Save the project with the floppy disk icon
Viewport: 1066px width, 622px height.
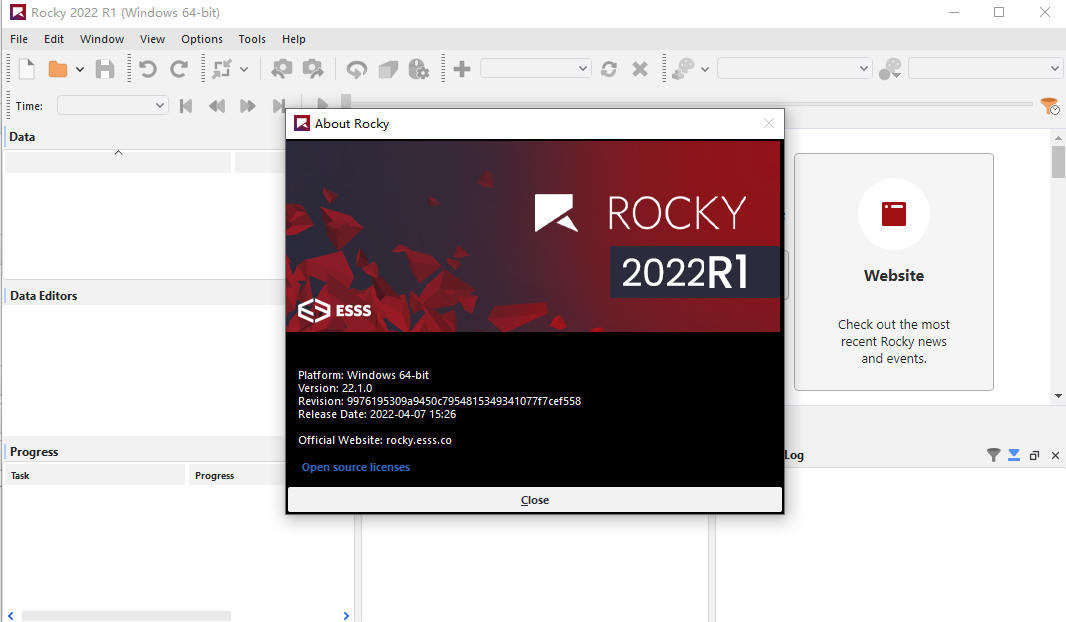tap(105, 69)
